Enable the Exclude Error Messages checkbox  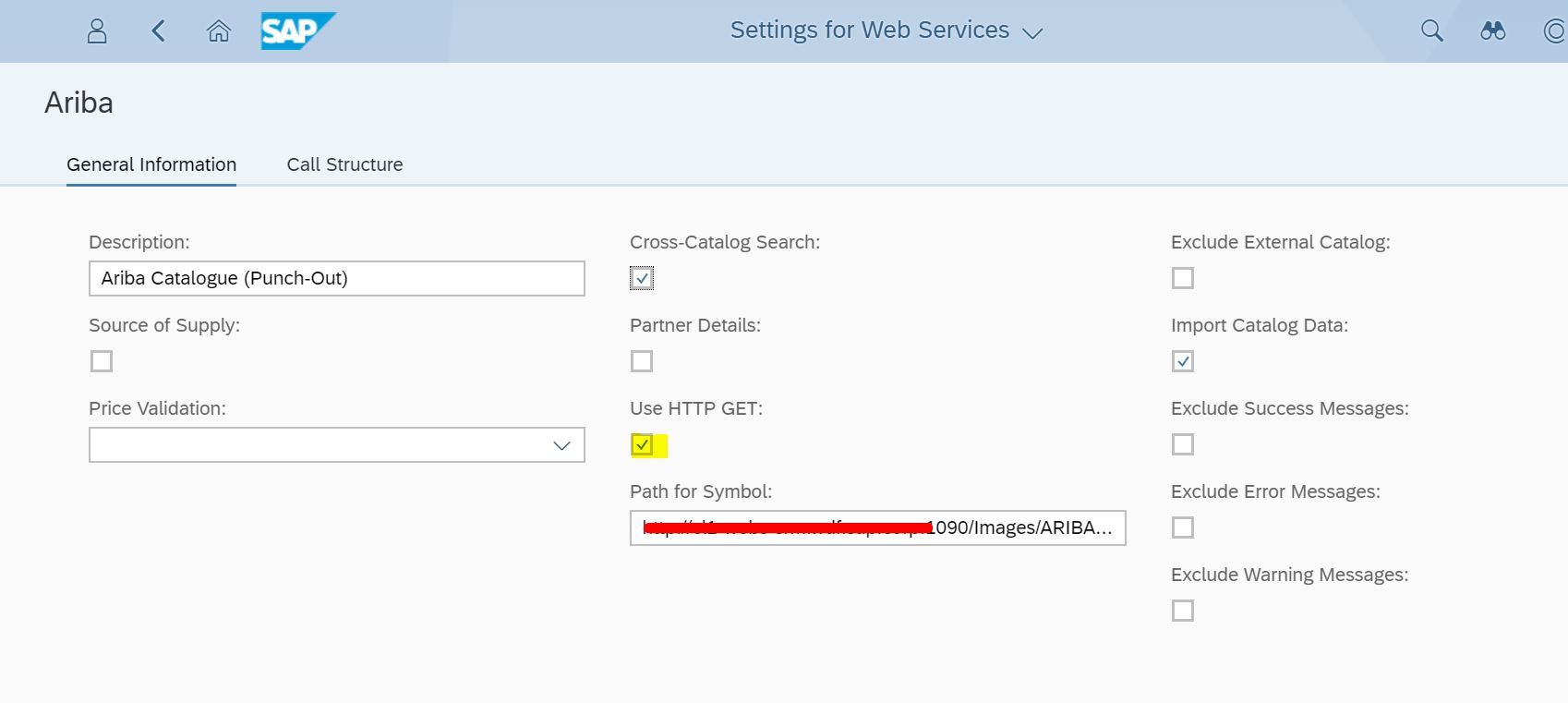pyautogui.click(x=1183, y=527)
